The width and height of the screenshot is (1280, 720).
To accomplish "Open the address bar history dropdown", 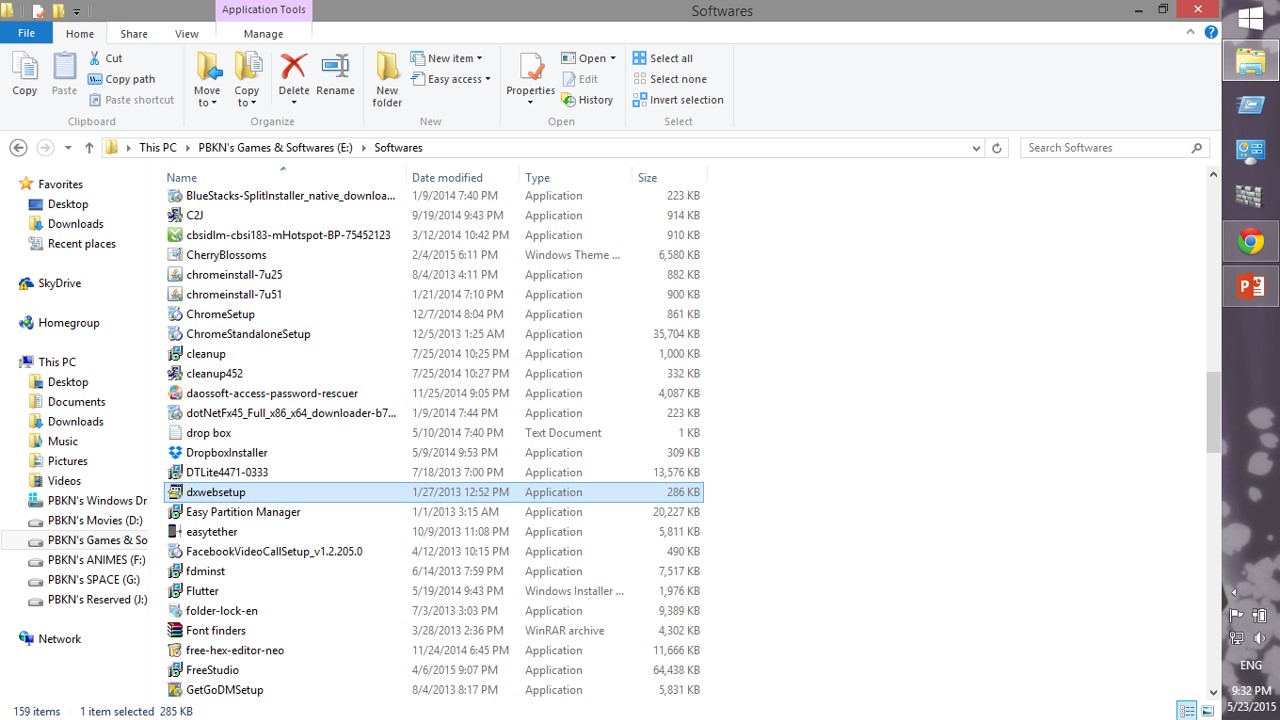I will [x=976, y=148].
